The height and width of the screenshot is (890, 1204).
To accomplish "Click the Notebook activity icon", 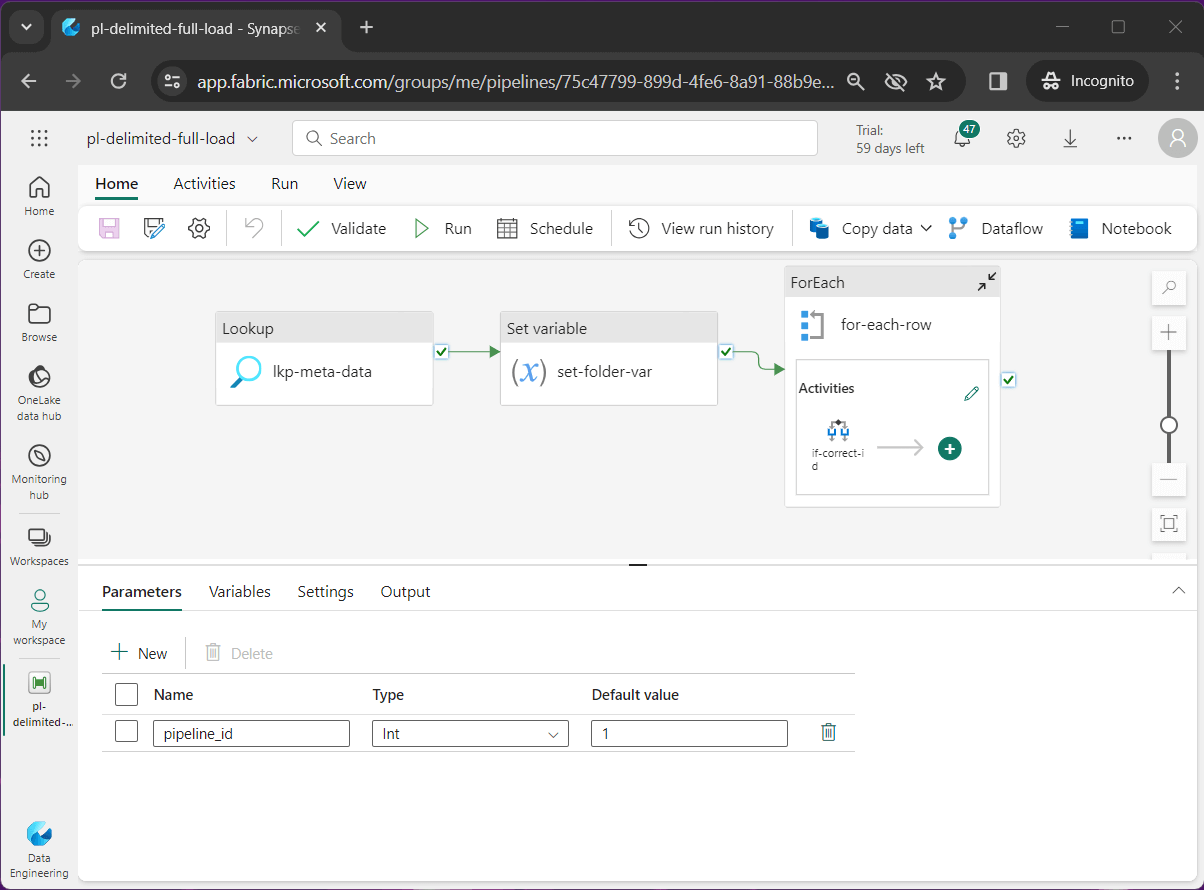I will 1079,228.
